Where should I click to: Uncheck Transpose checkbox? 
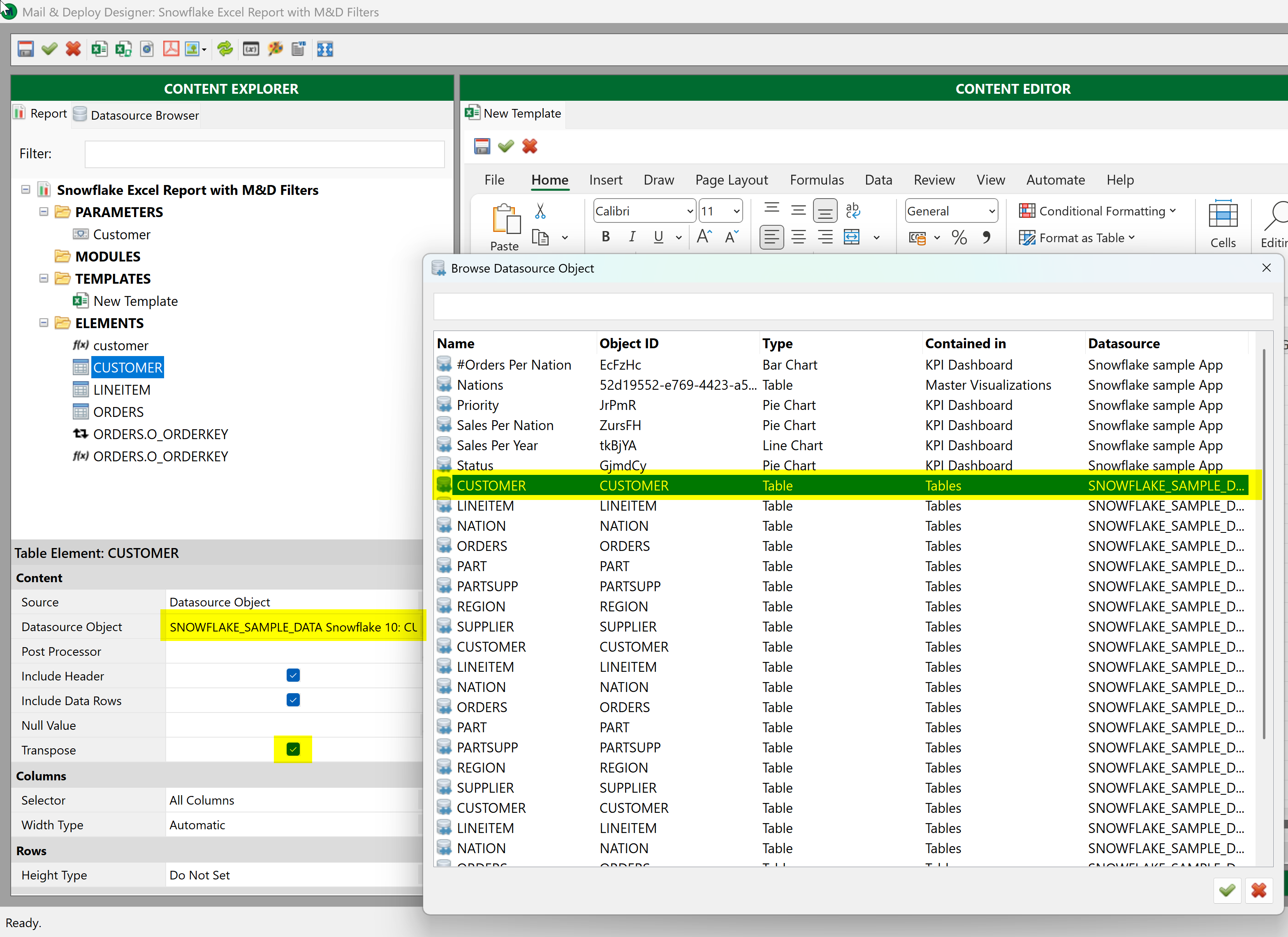[293, 749]
